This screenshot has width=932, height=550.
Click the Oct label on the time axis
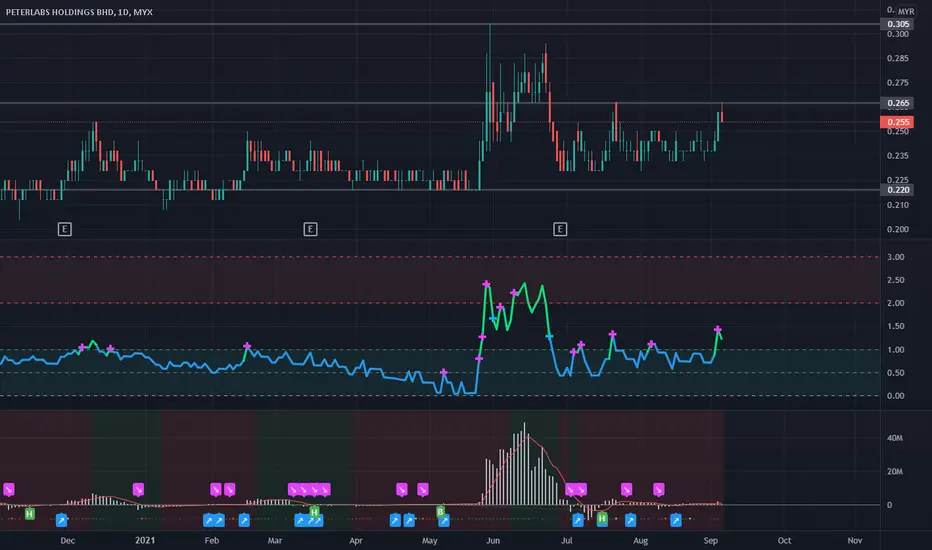[x=784, y=540]
